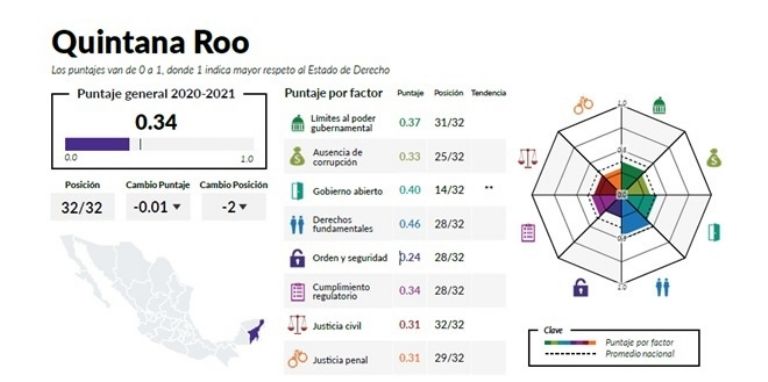Click the Gobierno abierto factor label
The image size is (768, 382).
[347, 191]
